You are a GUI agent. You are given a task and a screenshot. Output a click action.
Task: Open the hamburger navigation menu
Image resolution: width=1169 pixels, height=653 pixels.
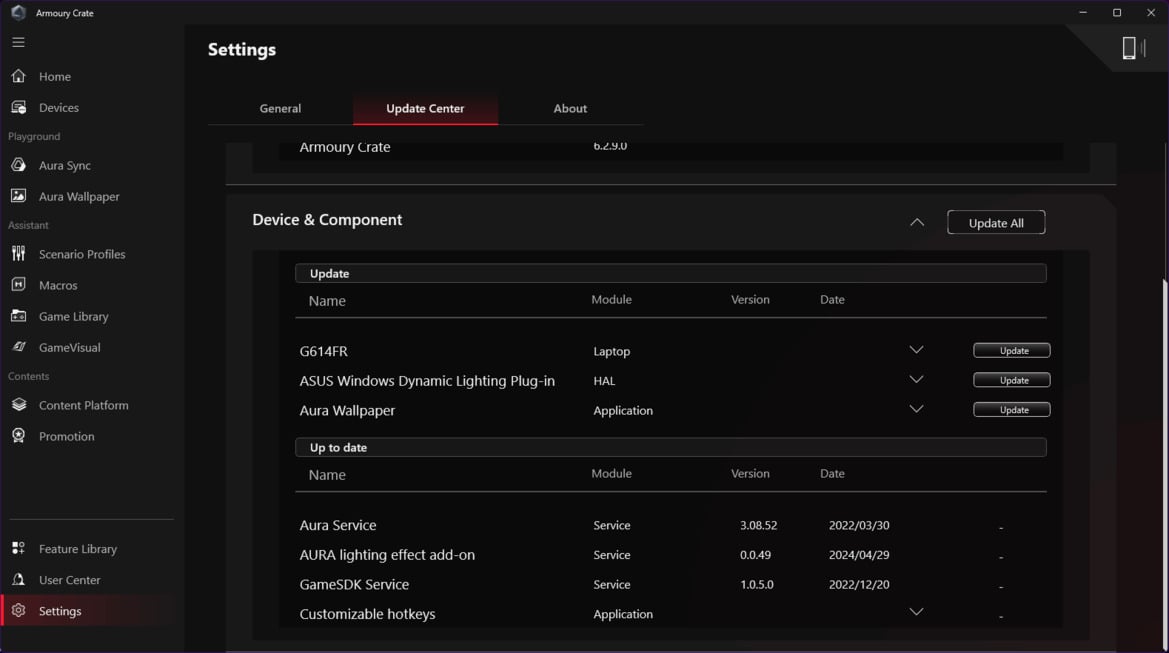(19, 42)
